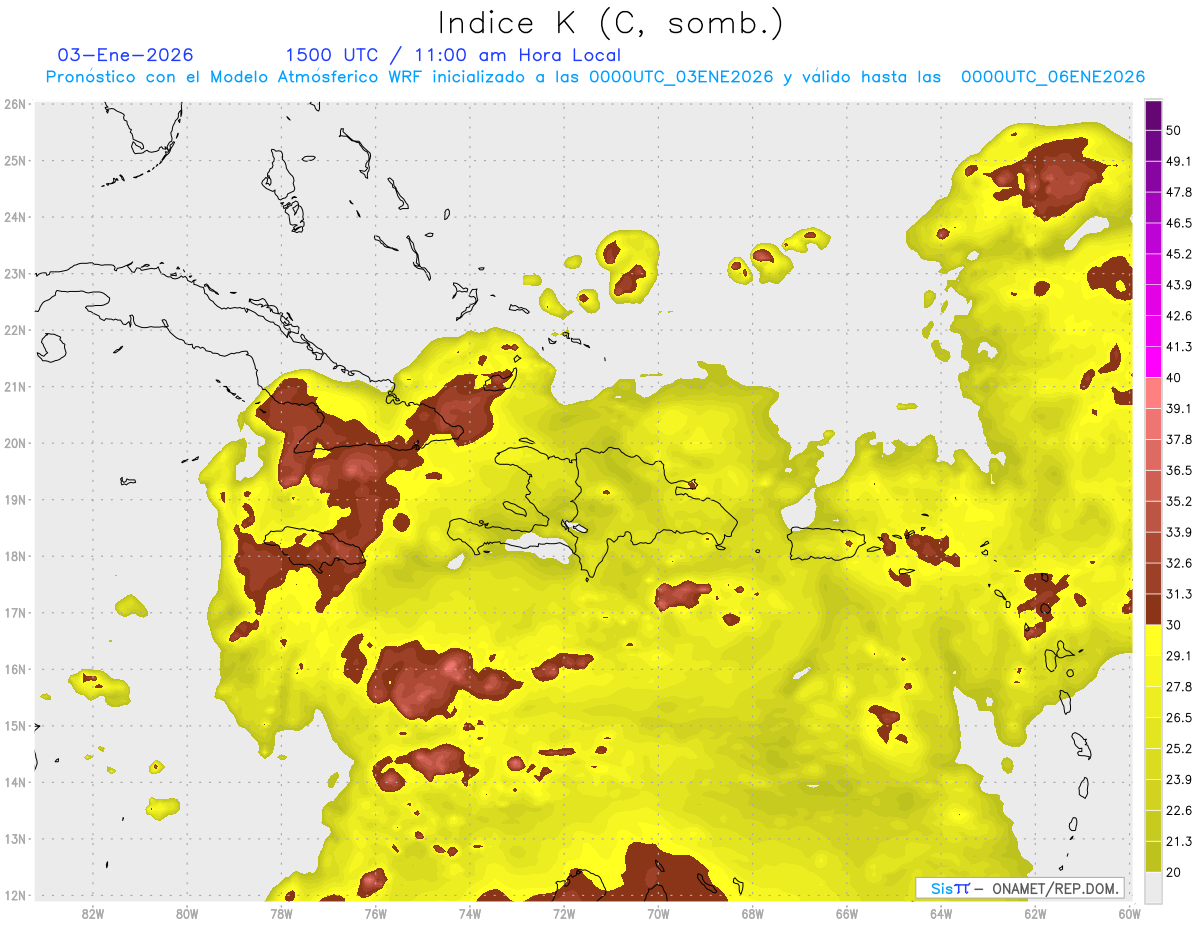Image resolution: width=1200 pixels, height=927 pixels.
Task: Click the latitude label '18N'
Action: pos(15,556)
